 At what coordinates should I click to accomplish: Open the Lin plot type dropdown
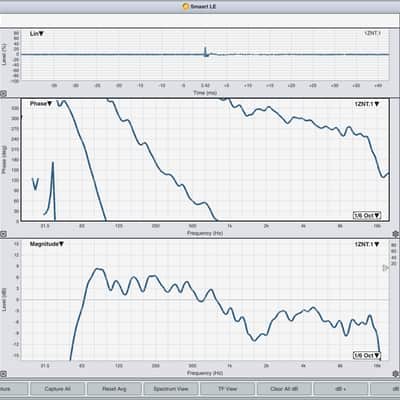tap(37, 34)
